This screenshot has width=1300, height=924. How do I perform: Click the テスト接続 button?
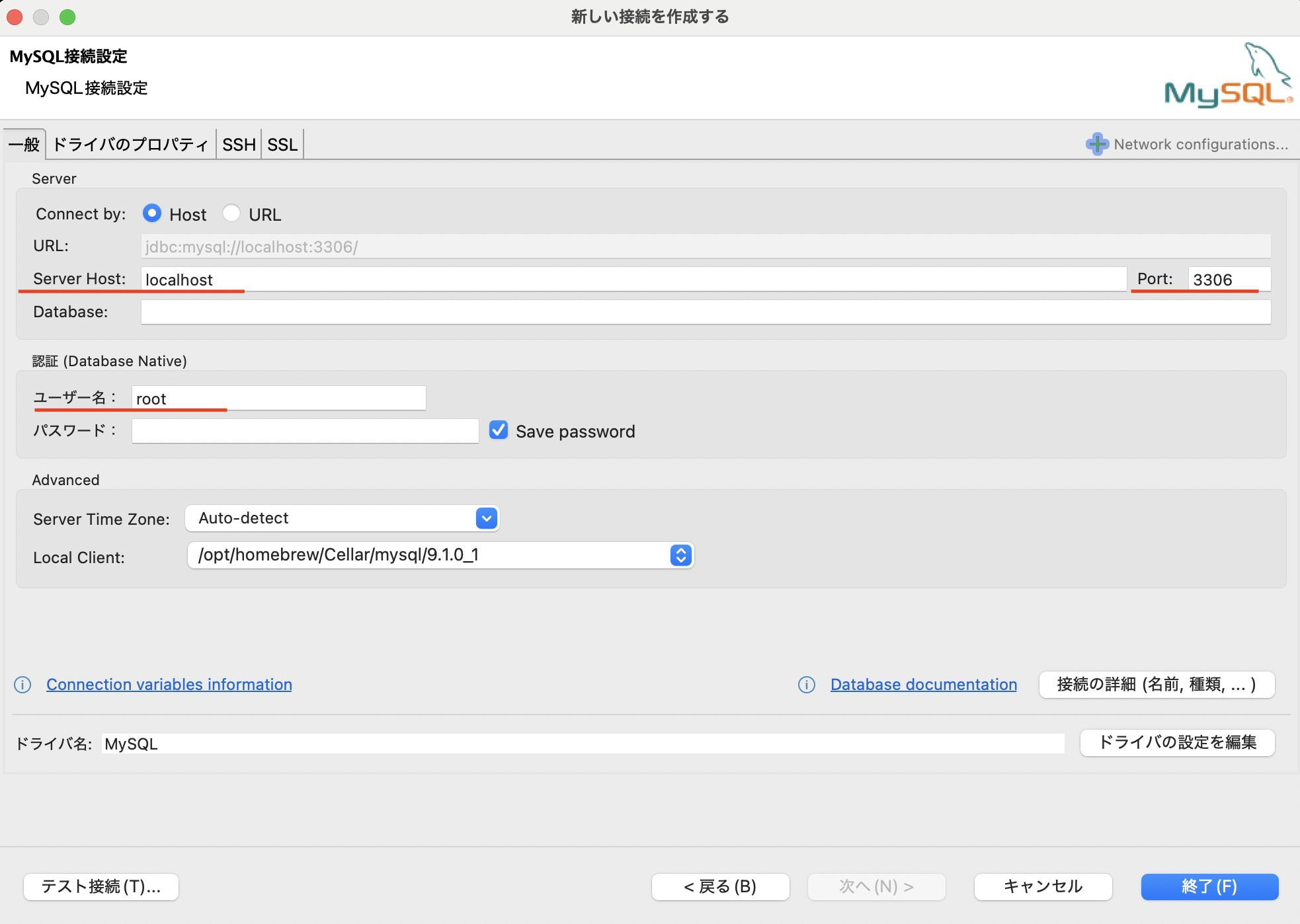point(101,887)
